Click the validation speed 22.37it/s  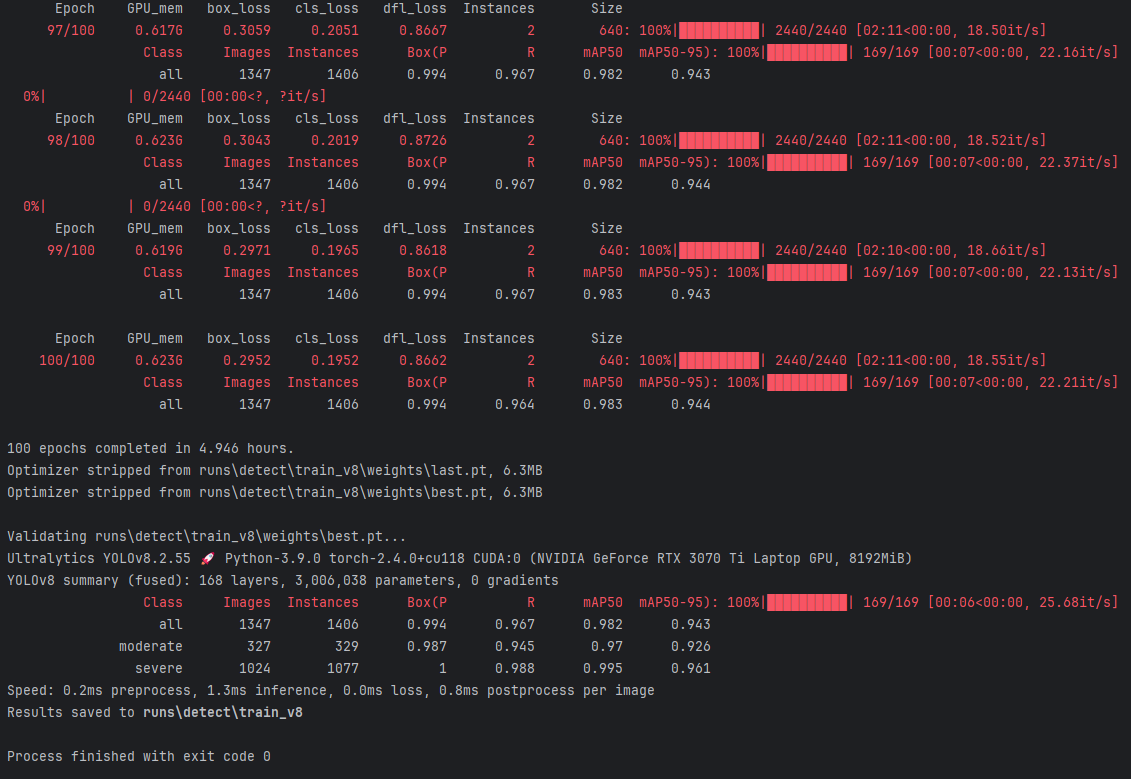click(x=1075, y=162)
